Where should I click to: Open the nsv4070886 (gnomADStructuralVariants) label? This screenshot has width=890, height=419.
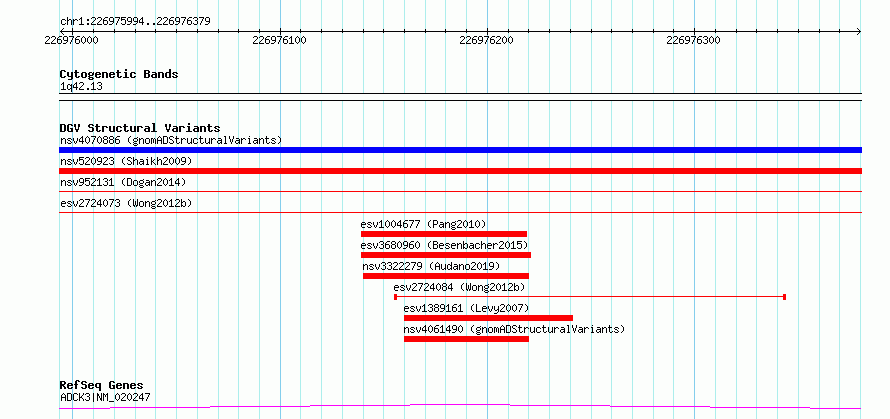pyautogui.click(x=171, y=140)
